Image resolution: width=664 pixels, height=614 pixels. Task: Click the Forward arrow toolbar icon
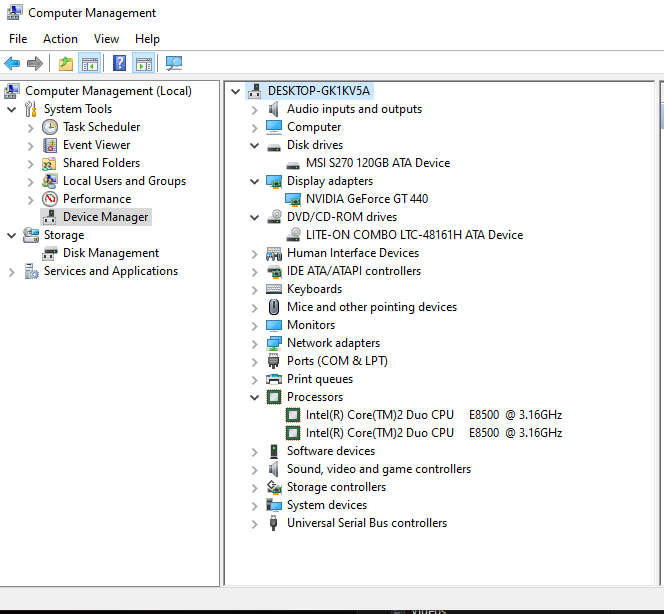pyautogui.click(x=35, y=64)
